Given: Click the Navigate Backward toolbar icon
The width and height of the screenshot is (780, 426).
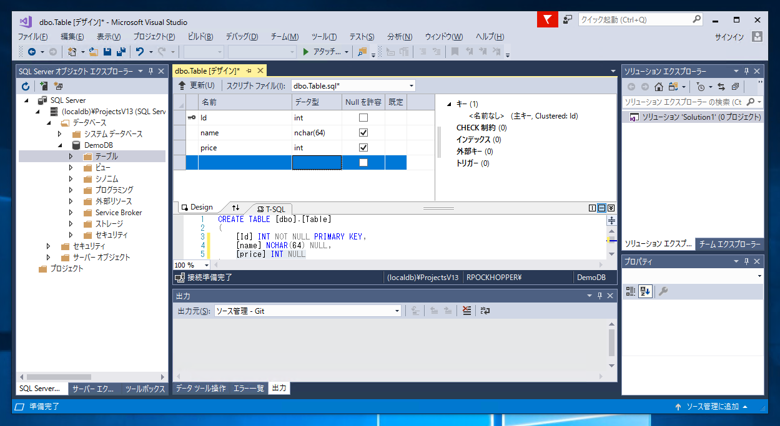Looking at the screenshot, I should tap(32, 51).
